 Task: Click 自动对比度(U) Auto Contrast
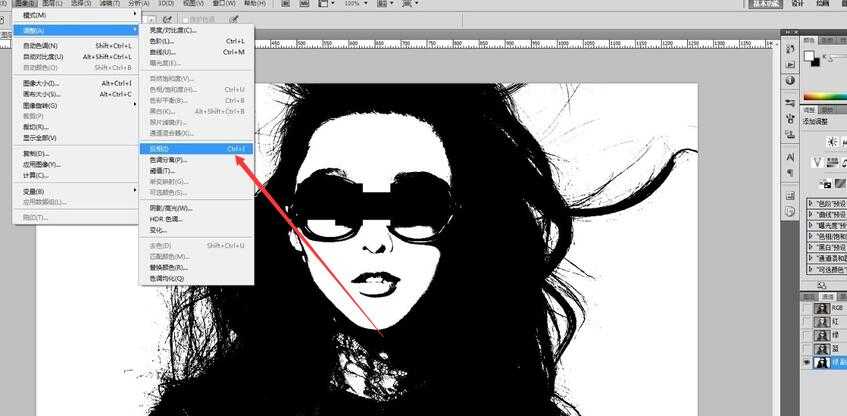[76, 57]
